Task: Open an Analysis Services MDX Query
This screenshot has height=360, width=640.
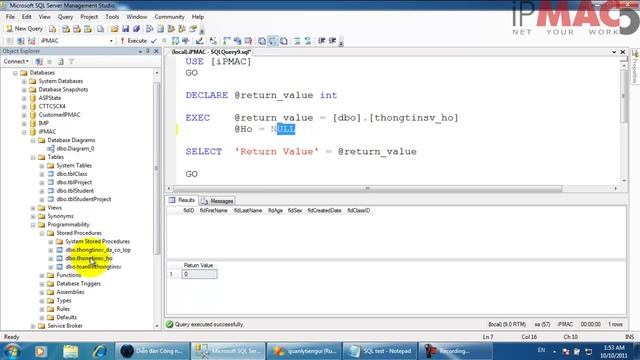Action: (66, 29)
